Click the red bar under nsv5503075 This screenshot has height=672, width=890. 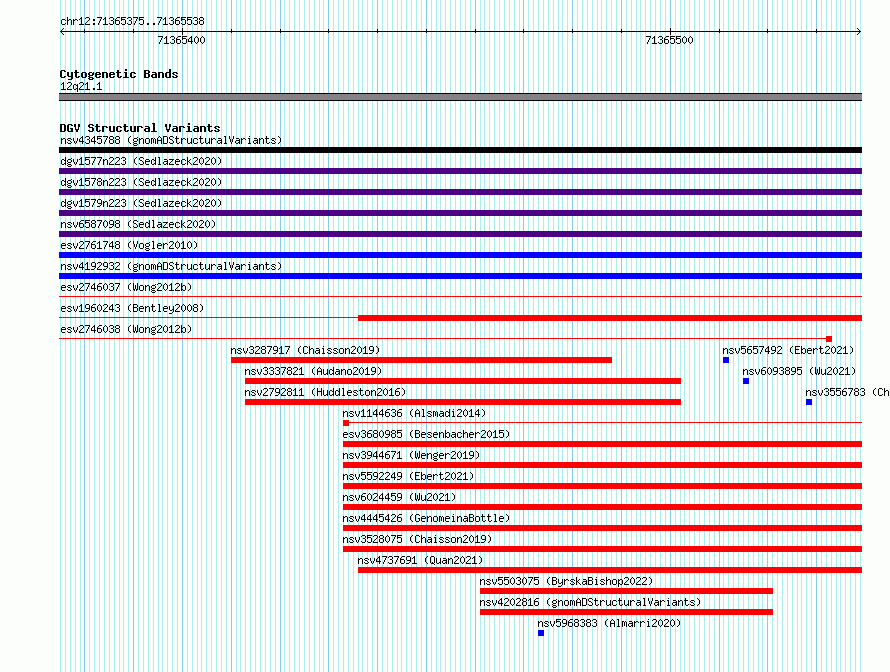coord(626,591)
